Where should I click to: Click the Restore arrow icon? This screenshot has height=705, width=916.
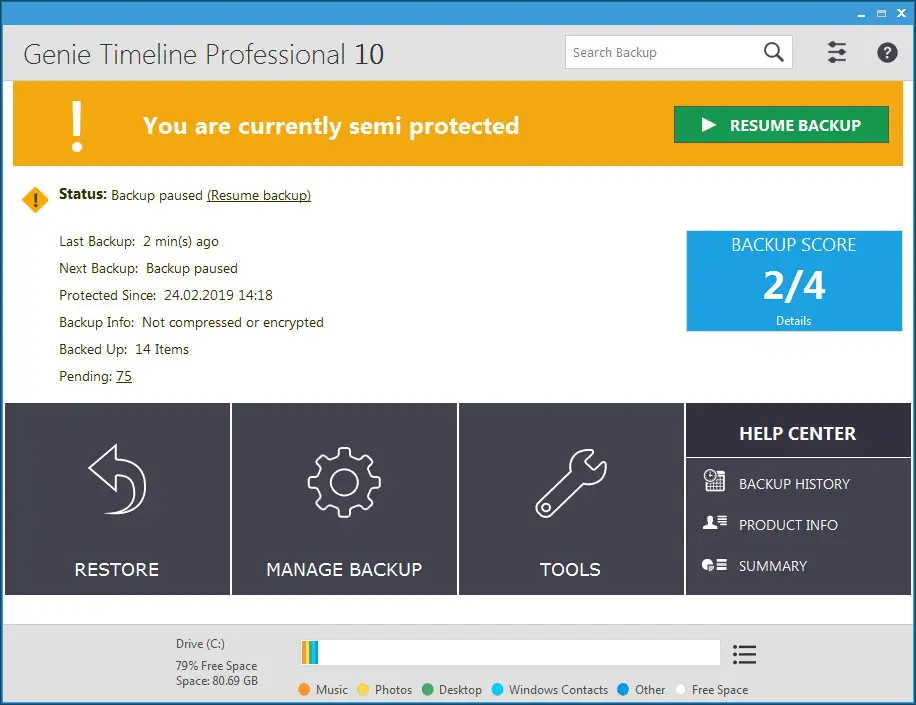click(117, 480)
